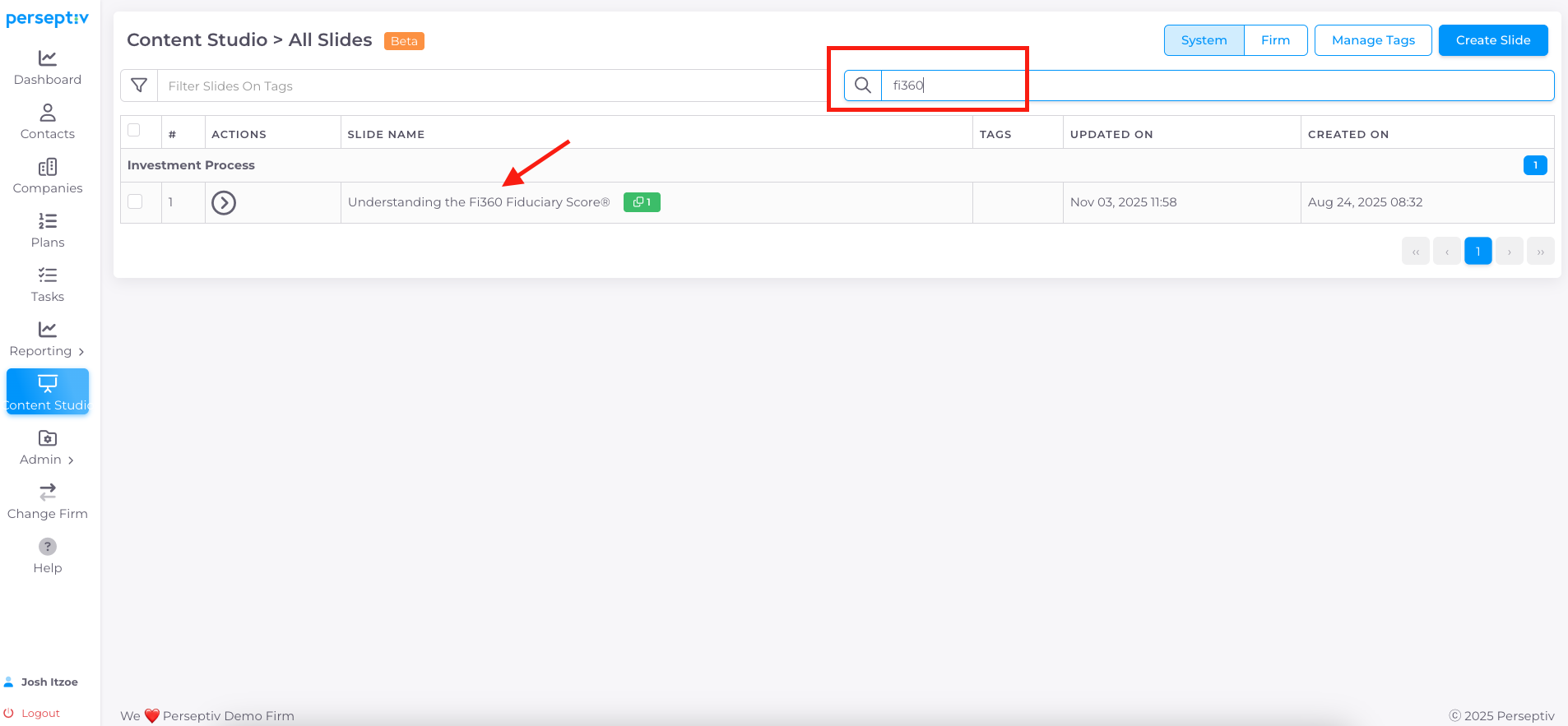Screen dimensions: 1568x726
Task: Click the 'Nov 03, 2025 11:58' updated date
Action: (x=1123, y=202)
